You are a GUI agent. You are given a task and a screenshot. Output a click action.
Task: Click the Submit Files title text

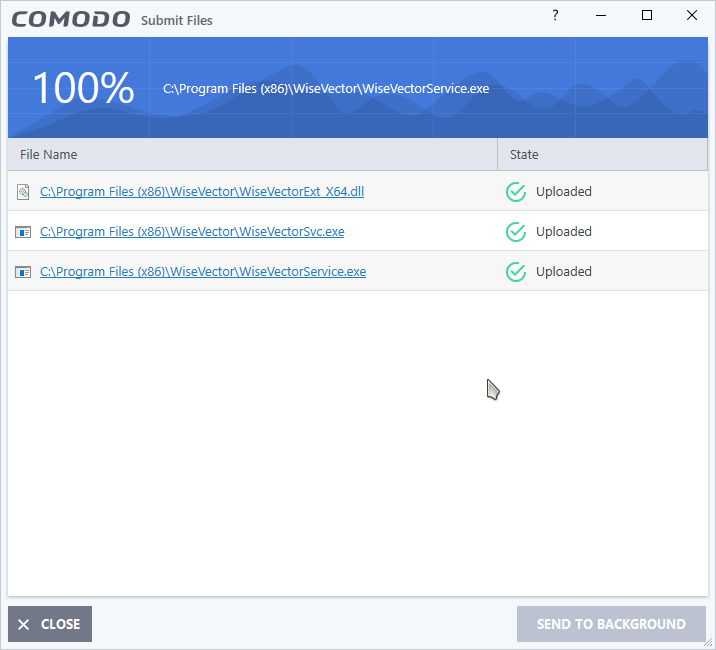[x=177, y=21]
